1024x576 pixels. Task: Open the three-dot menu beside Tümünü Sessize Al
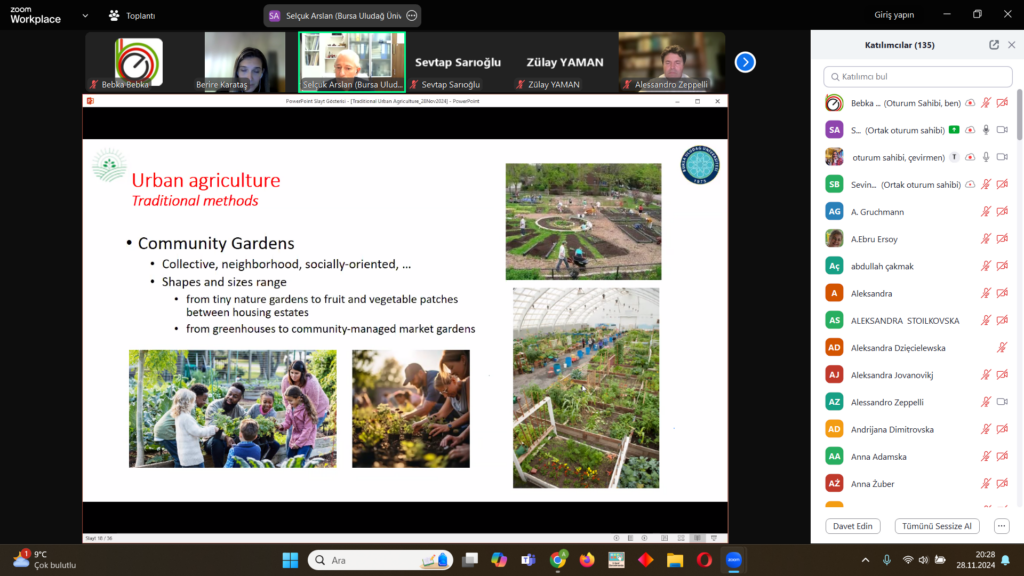(1001, 526)
